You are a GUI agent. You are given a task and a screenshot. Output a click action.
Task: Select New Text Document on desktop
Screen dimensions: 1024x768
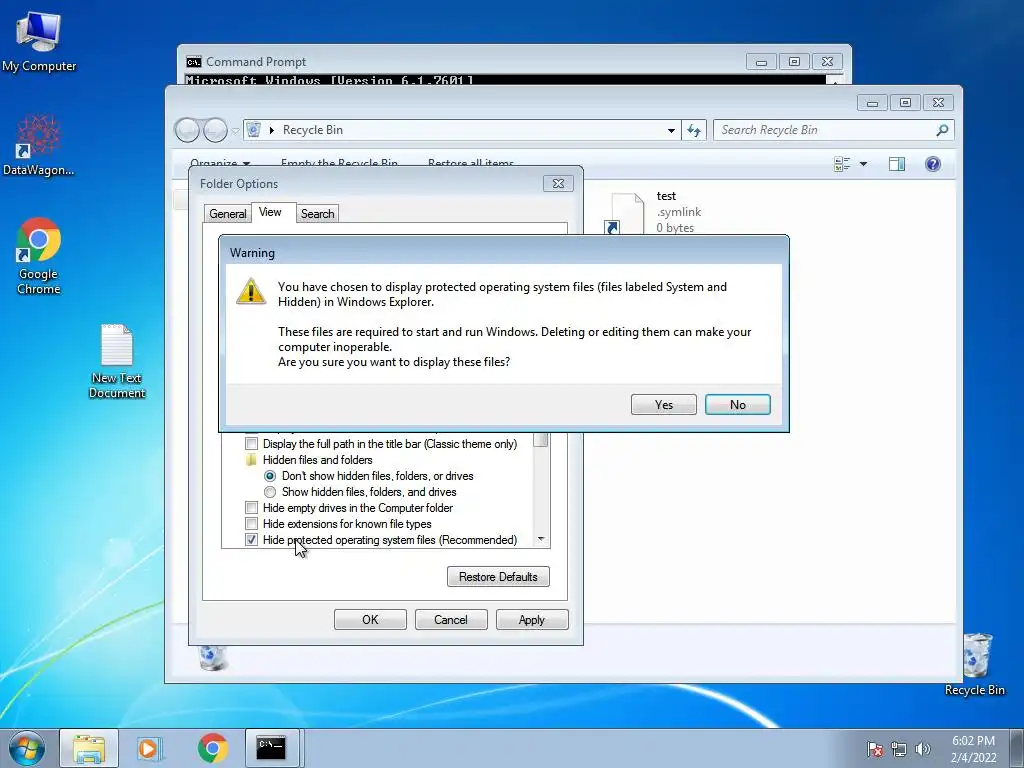(117, 361)
